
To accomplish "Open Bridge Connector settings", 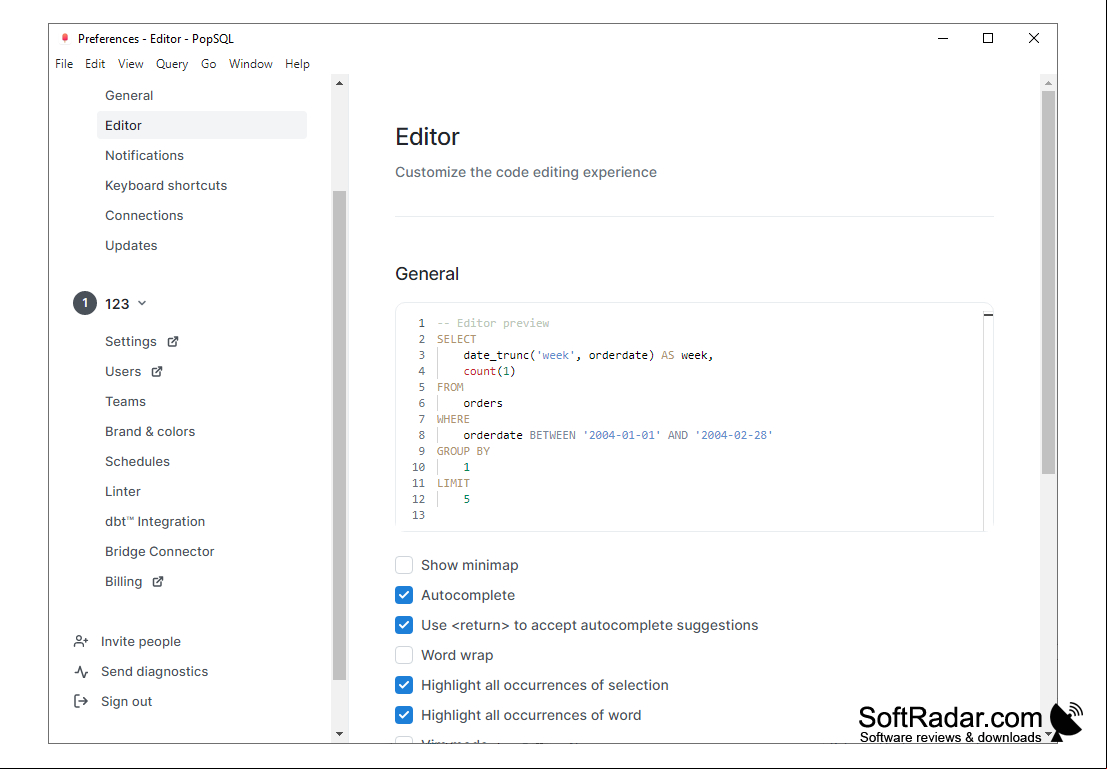I will pos(160,552).
